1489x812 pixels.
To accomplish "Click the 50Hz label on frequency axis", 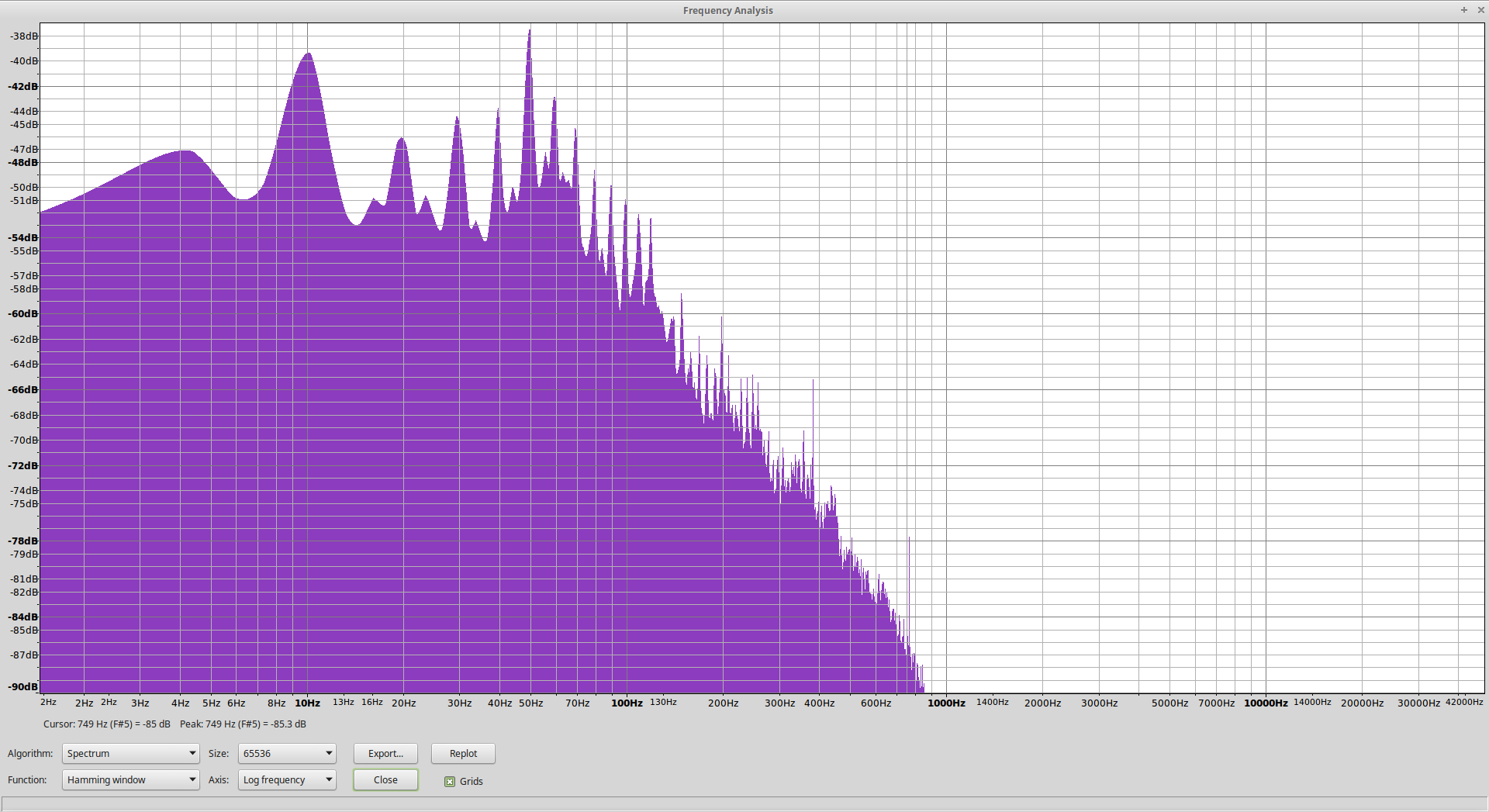I will 531,703.
